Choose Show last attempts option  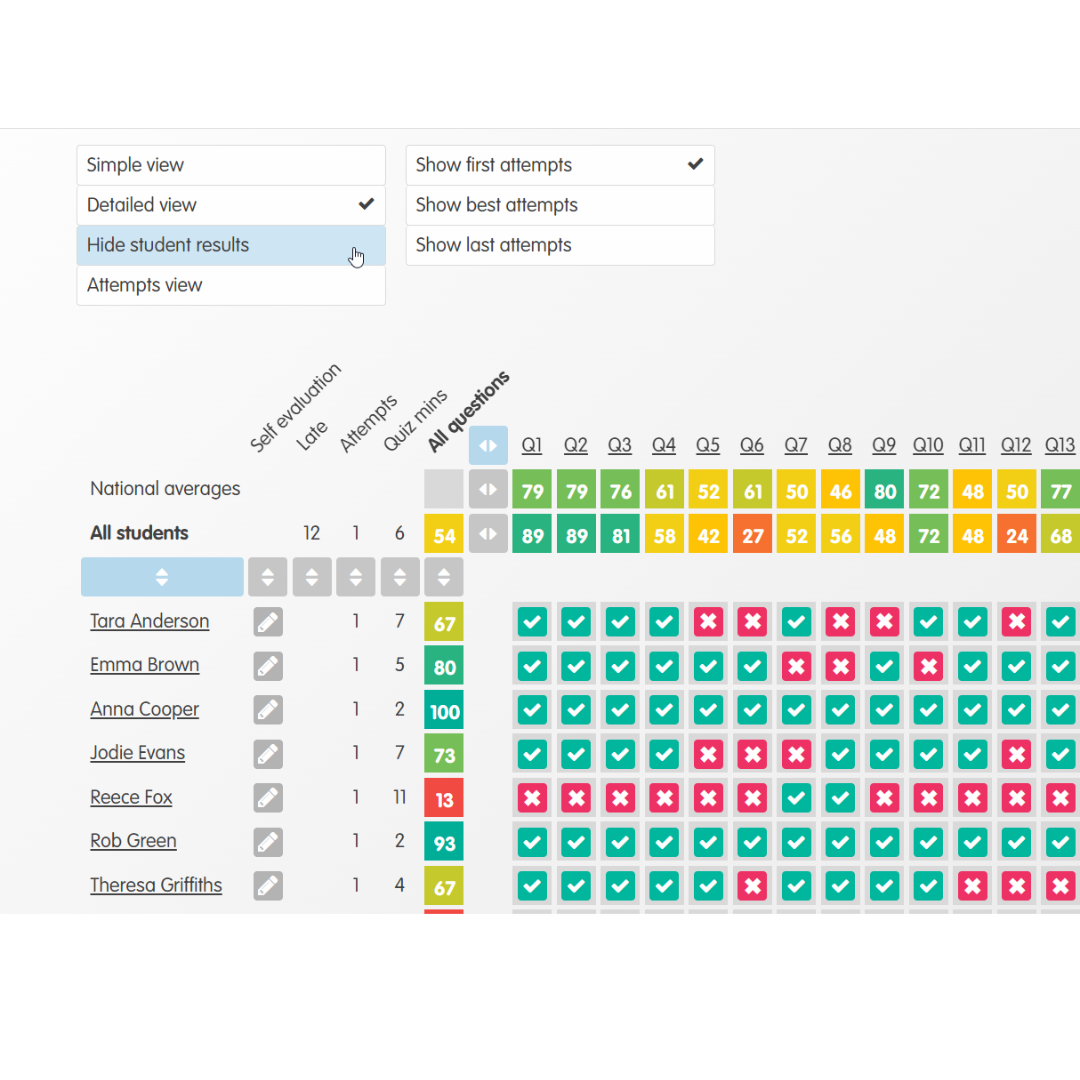click(559, 245)
